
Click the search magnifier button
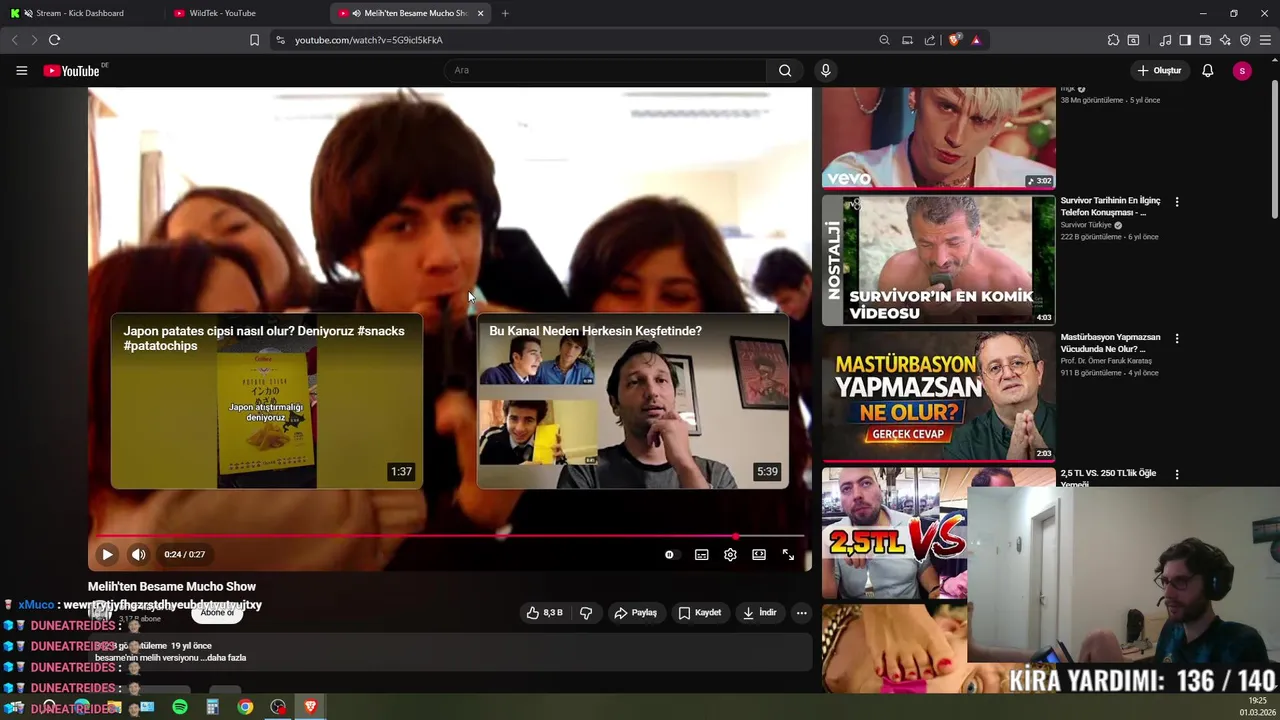click(785, 70)
